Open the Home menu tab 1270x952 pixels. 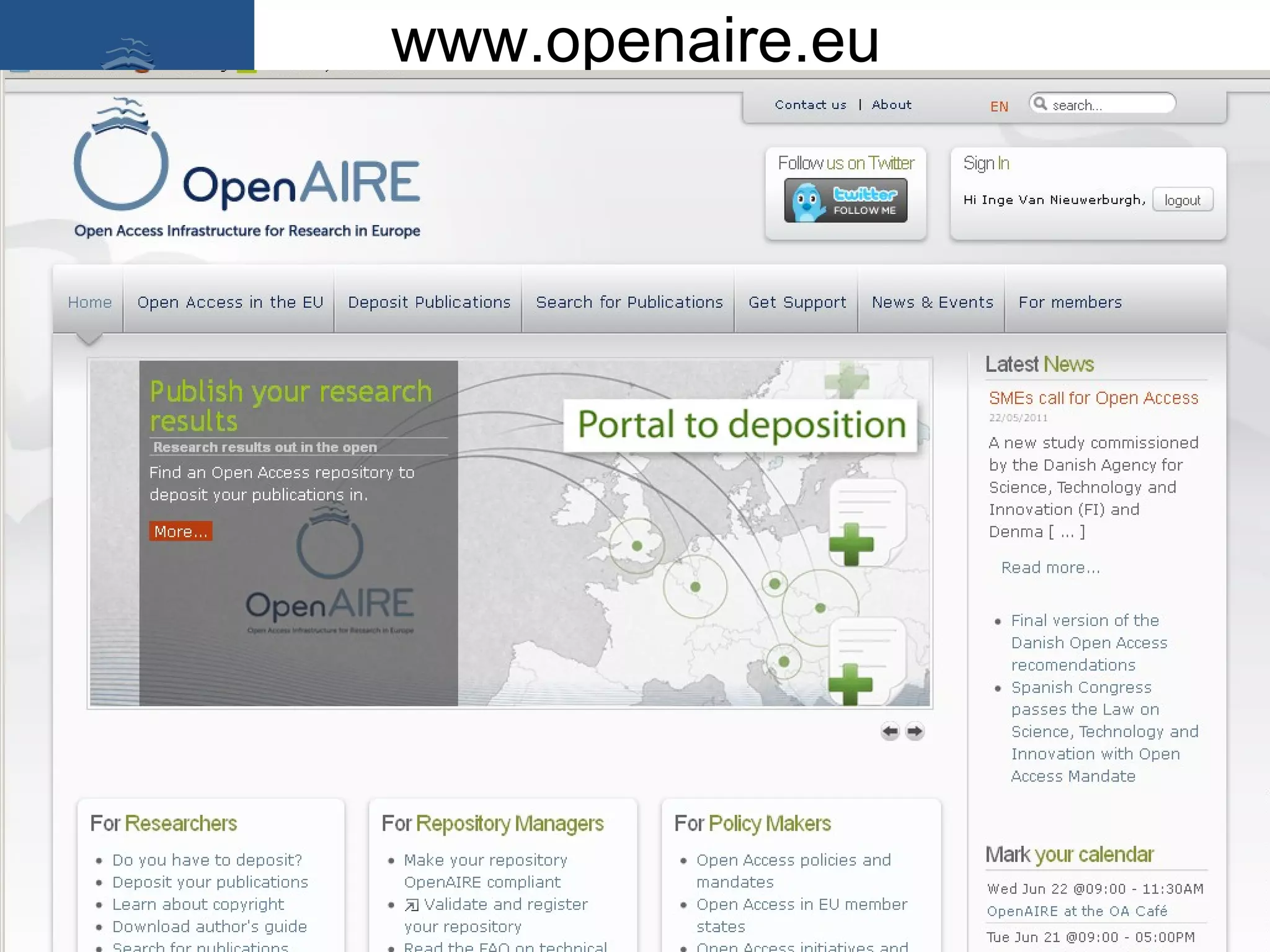[x=90, y=302]
